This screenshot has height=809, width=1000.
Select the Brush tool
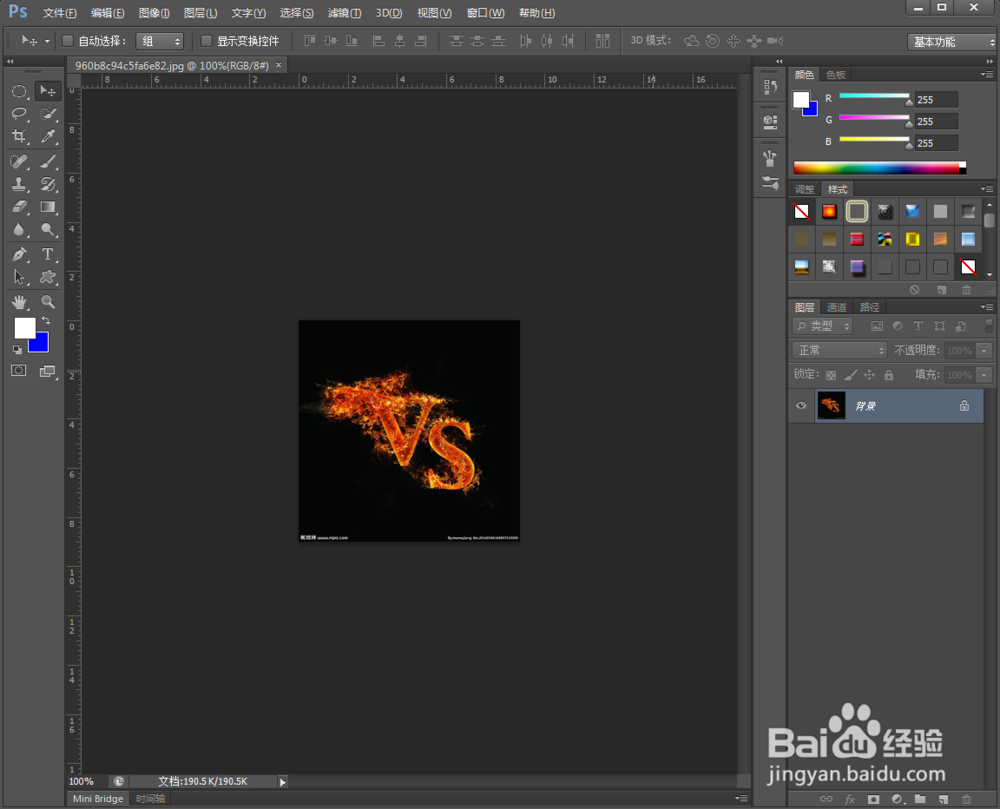point(48,161)
